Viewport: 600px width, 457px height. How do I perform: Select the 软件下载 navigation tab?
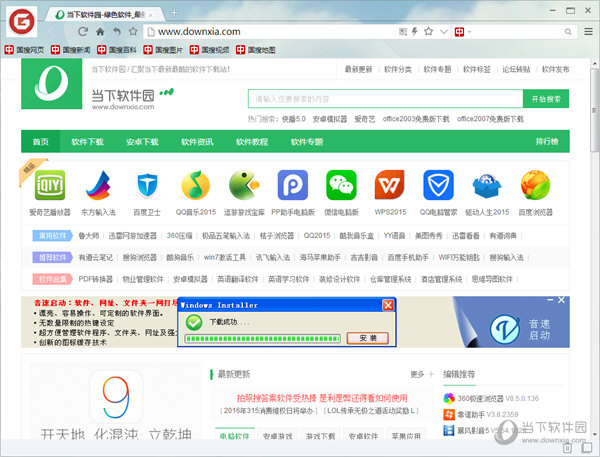coord(87,142)
